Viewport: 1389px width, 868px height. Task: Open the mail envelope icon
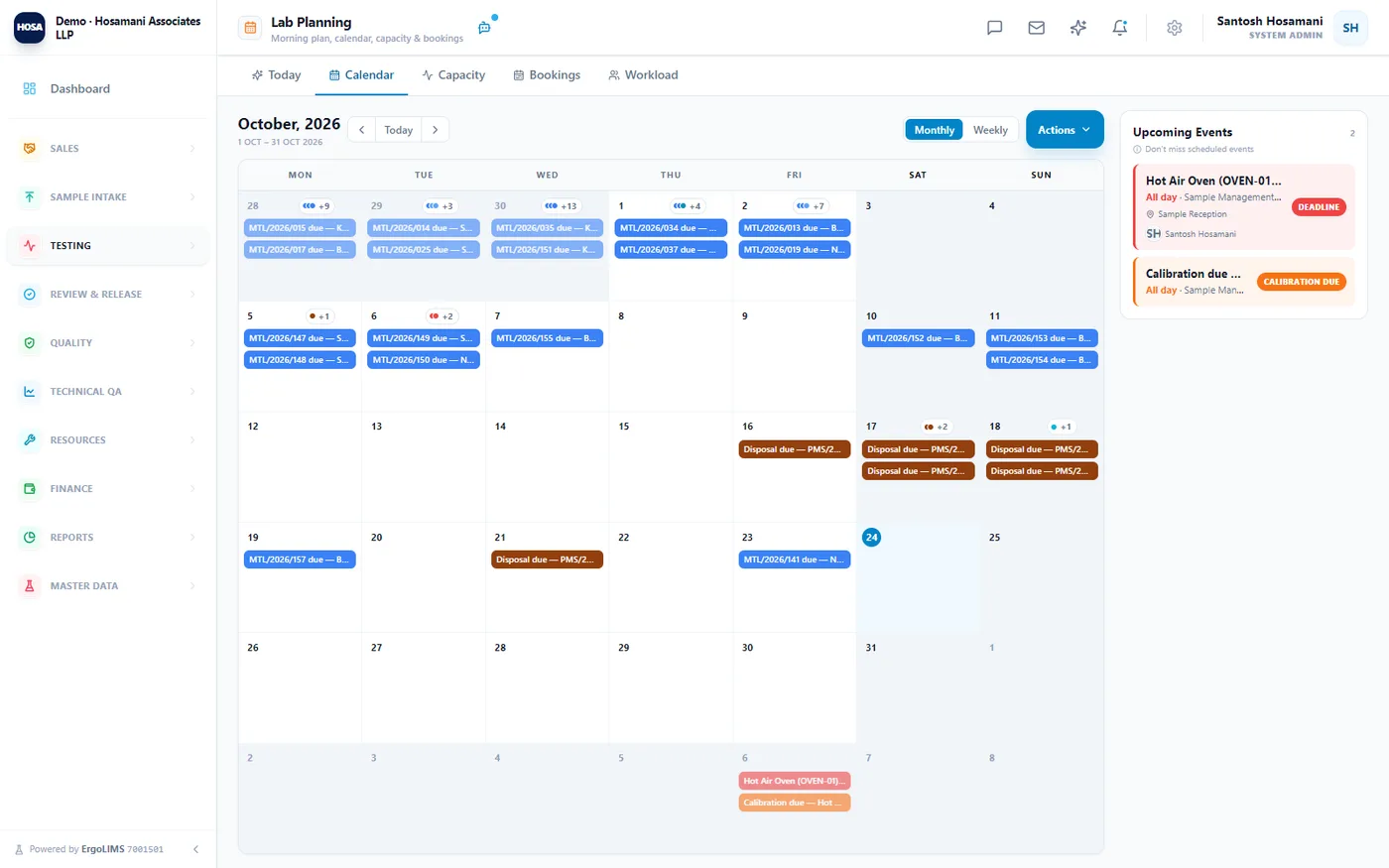(1036, 28)
